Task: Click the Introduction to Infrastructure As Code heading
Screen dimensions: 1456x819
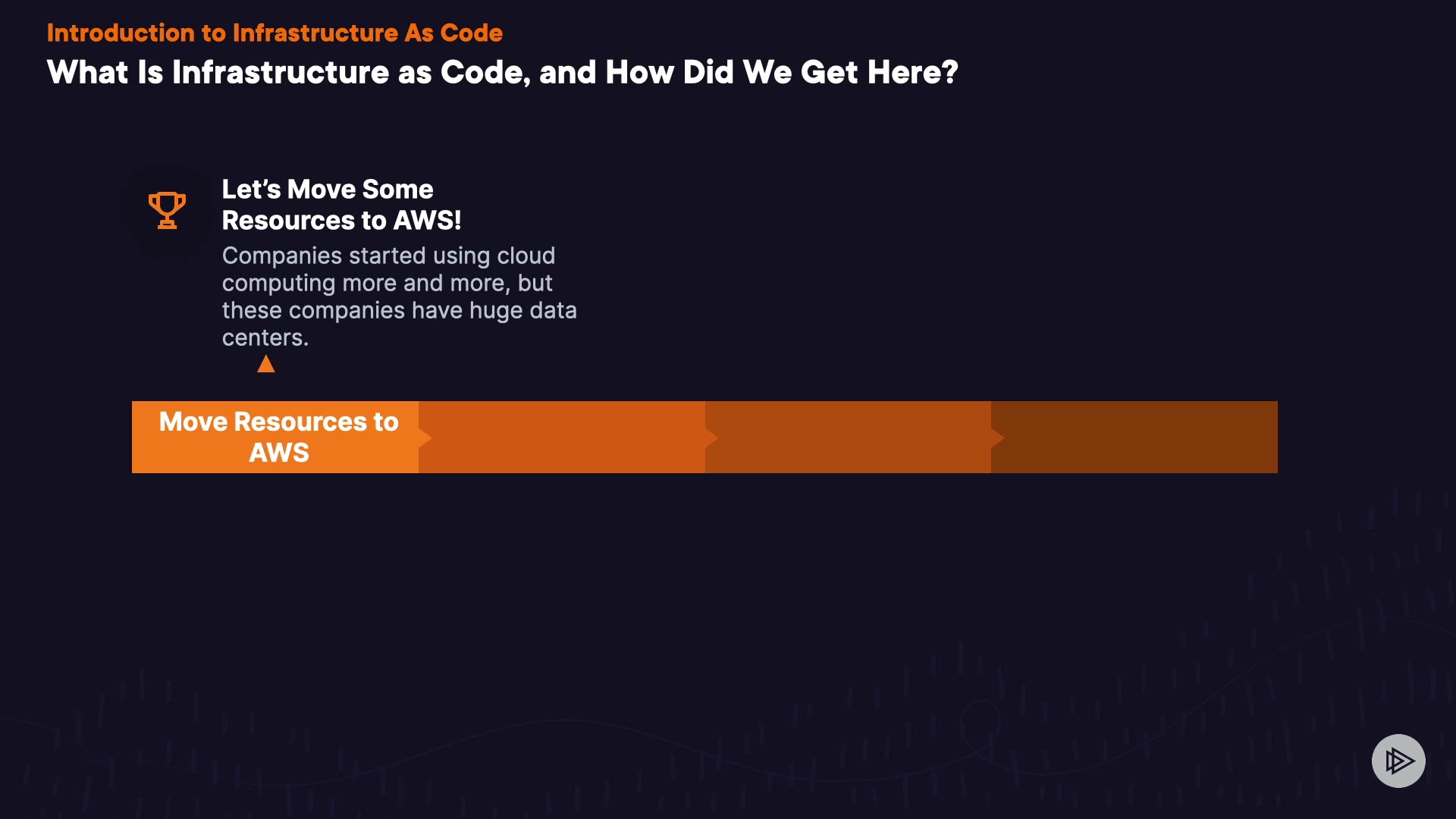Action: click(x=275, y=33)
